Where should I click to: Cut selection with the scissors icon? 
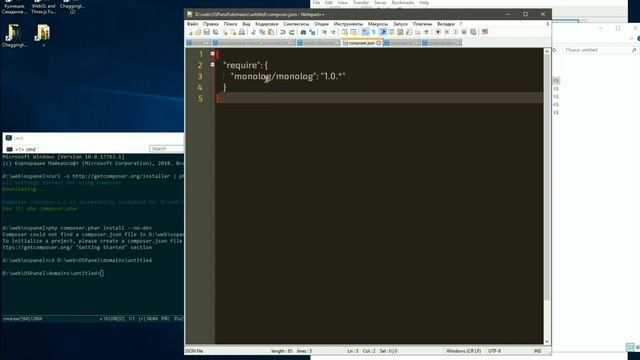(x=254, y=32)
